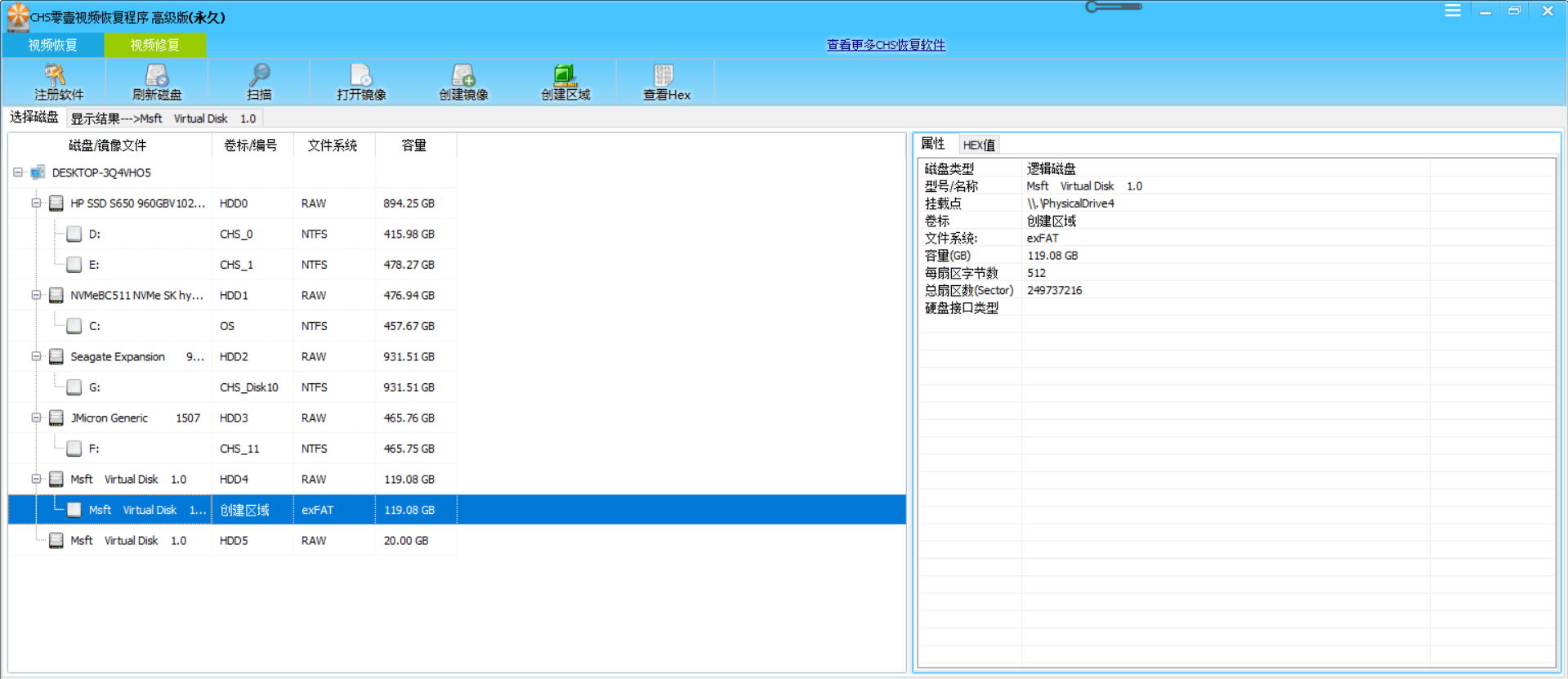The height and width of the screenshot is (679, 1568).
Task: Open an image file via 打开镜像
Action: tap(361, 74)
